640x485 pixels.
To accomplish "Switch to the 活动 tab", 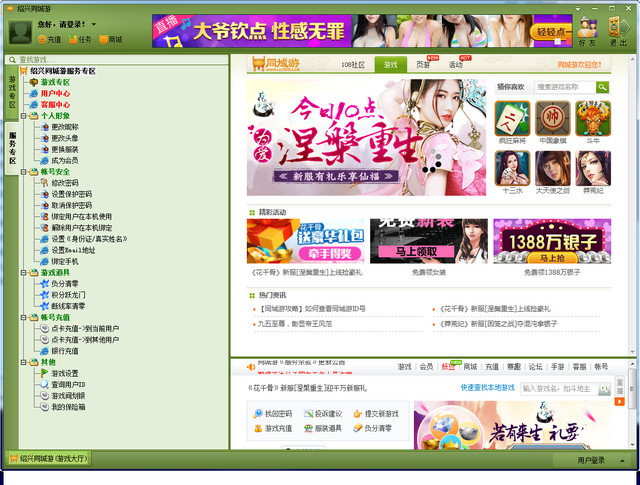I will (x=456, y=65).
